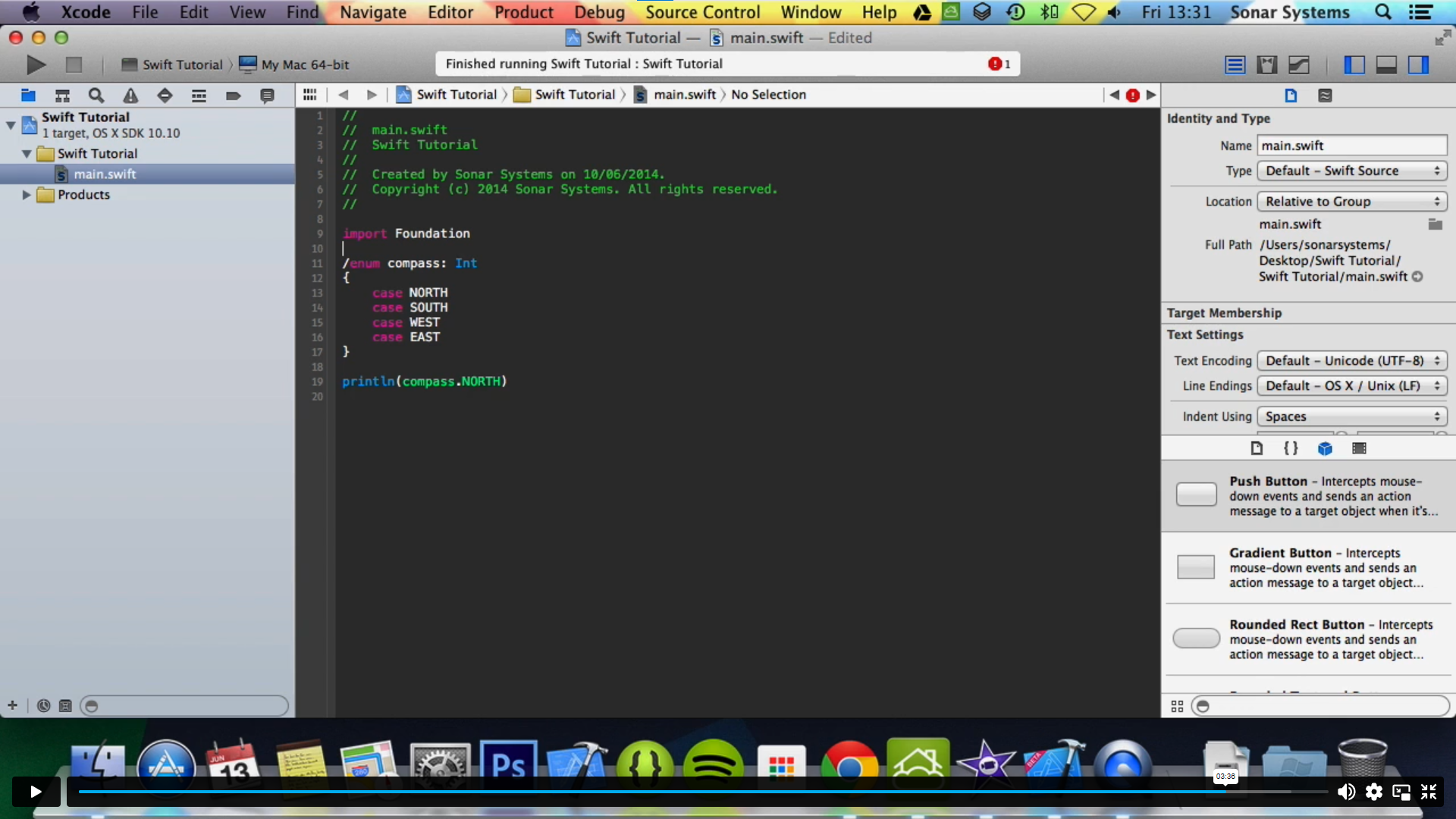The image size is (1456, 819).
Task: Toggle the right panel inspector icon
Action: pyautogui.click(x=1421, y=64)
